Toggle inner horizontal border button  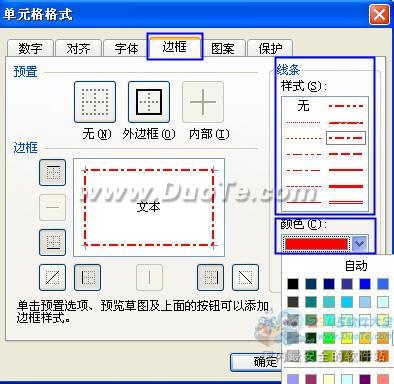click(x=52, y=207)
